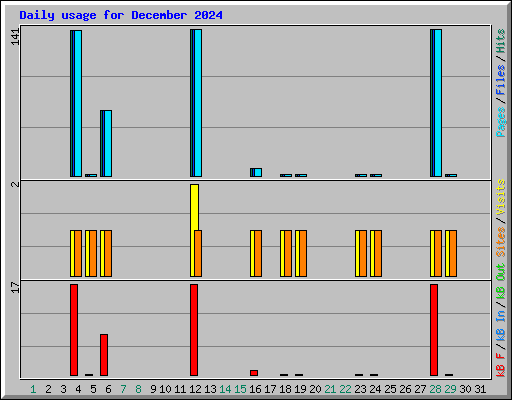Click the 'Hits' legend label

coord(501,41)
